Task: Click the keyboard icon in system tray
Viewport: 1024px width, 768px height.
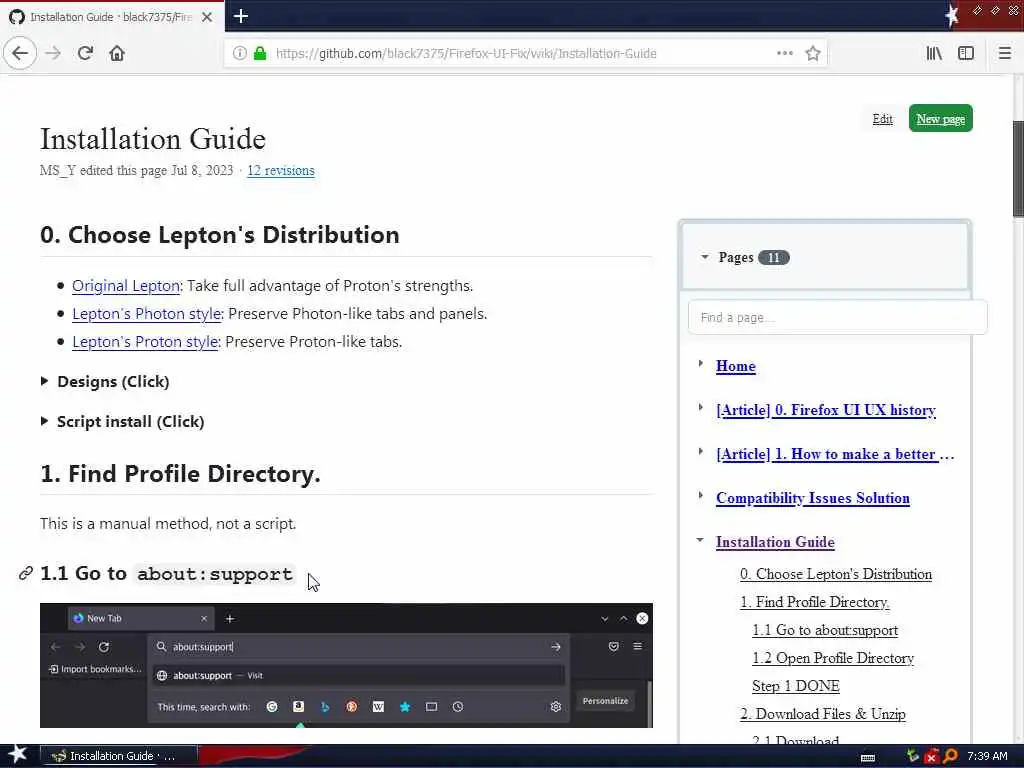Action: tap(867, 757)
